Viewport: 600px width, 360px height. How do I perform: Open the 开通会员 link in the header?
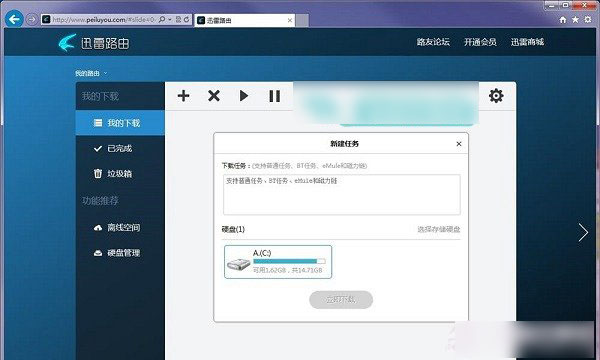click(x=480, y=42)
